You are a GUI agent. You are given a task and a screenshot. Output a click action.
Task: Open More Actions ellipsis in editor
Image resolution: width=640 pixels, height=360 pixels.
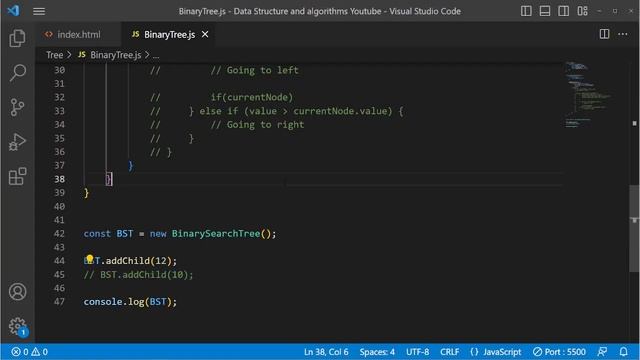(623, 34)
